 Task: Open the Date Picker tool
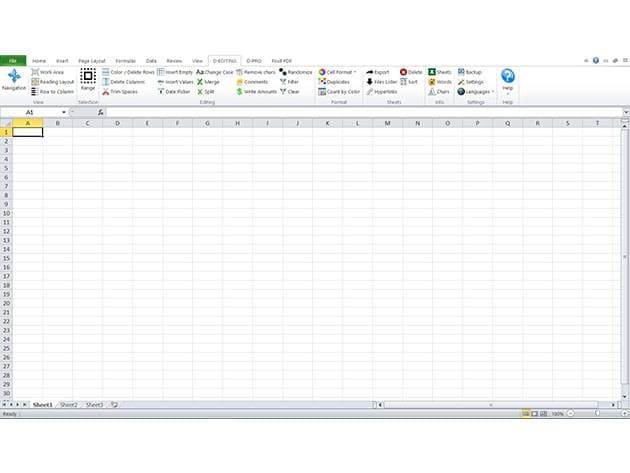tap(174, 91)
